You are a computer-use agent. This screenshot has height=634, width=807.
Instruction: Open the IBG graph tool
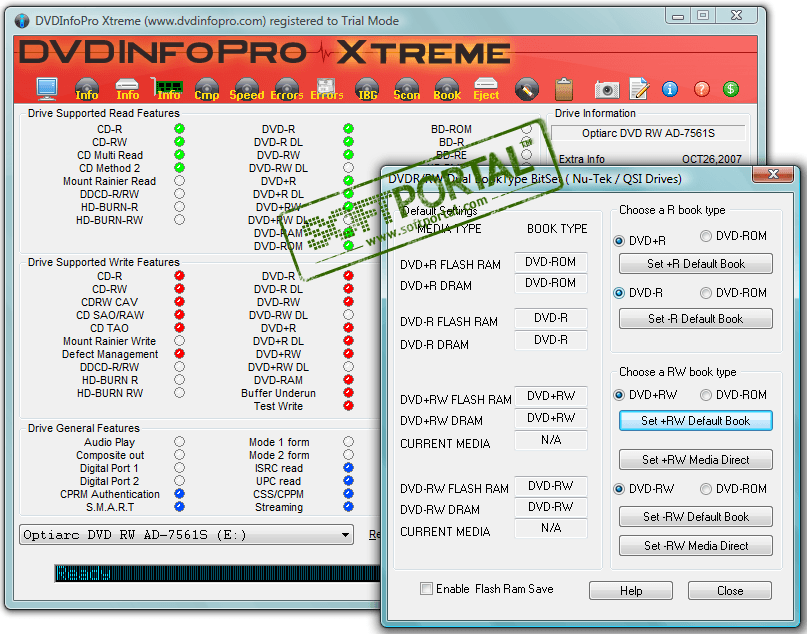tap(367, 89)
